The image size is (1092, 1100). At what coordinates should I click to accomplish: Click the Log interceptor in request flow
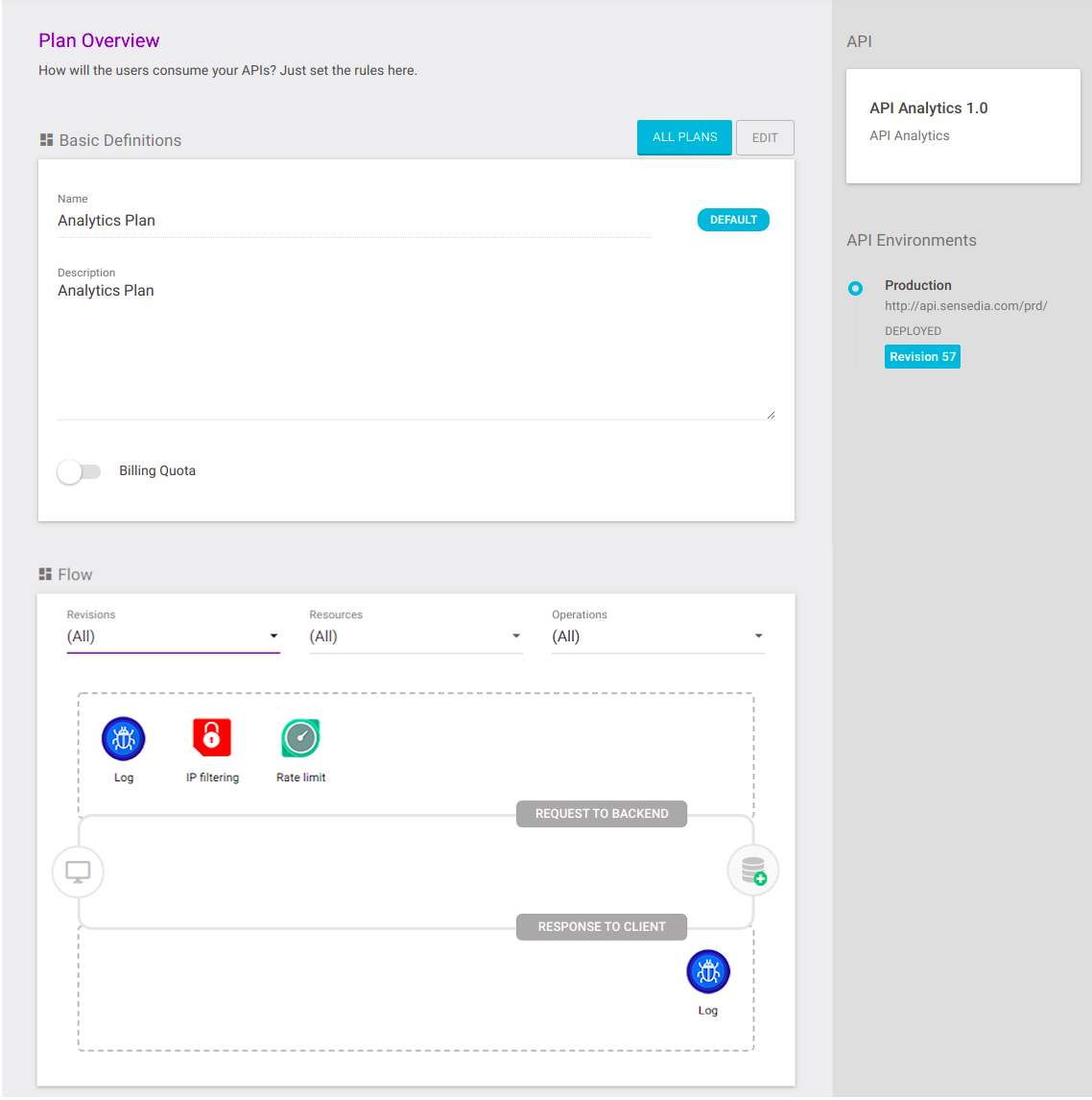point(124,739)
